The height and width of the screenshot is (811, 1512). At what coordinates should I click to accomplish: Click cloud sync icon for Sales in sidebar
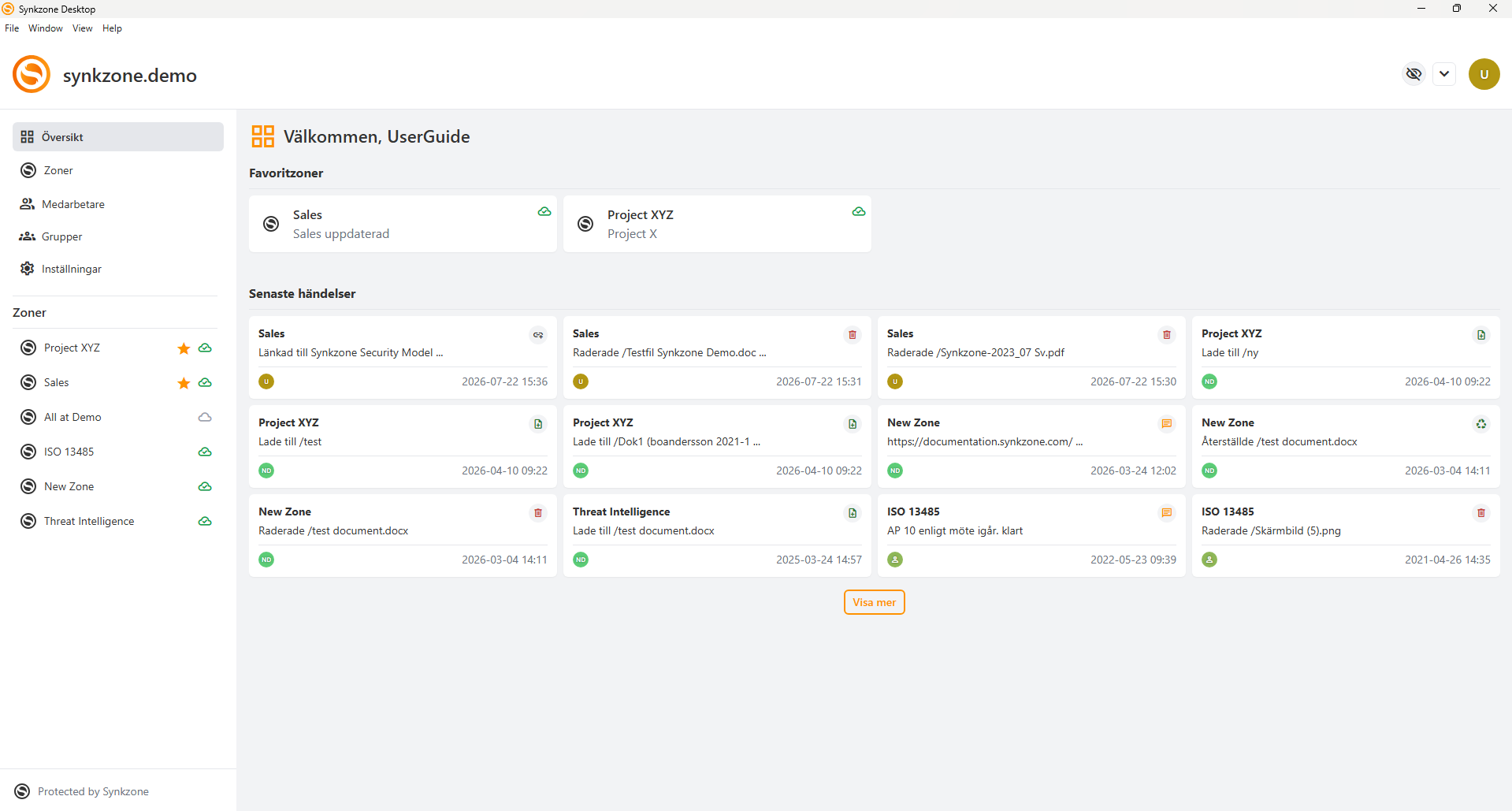tap(205, 382)
